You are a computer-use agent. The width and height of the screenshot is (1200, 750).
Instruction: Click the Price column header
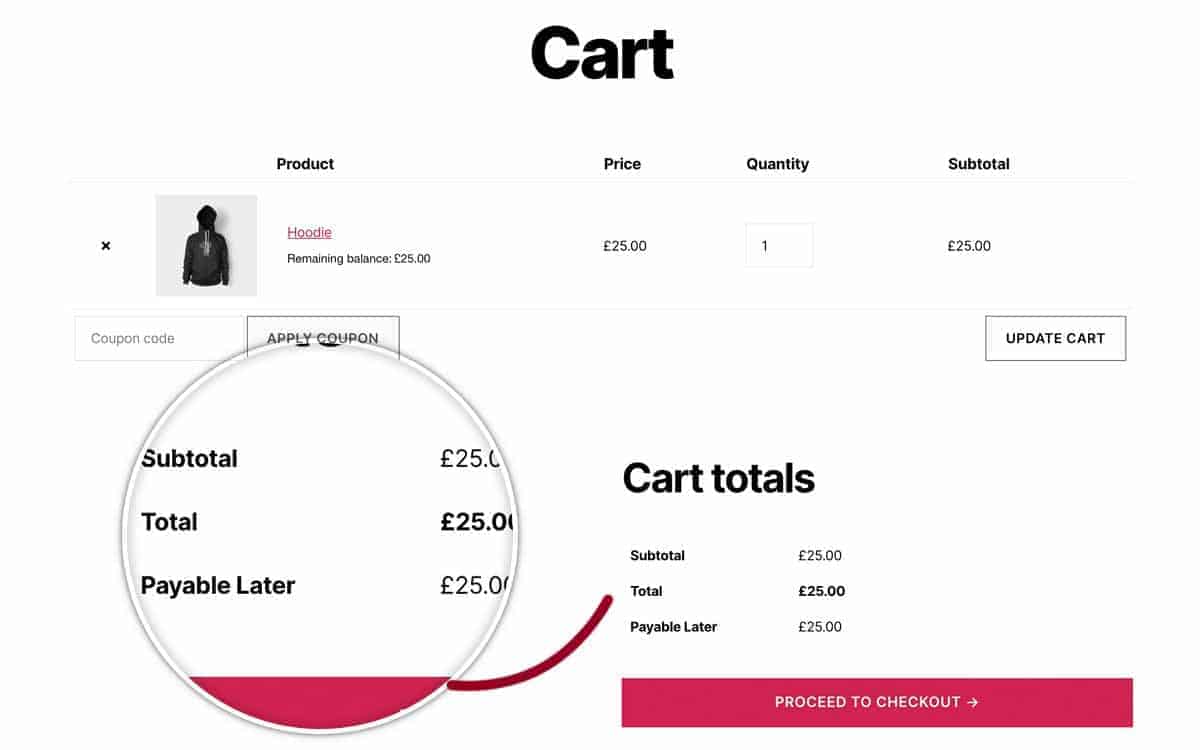click(x=622, y=164)
